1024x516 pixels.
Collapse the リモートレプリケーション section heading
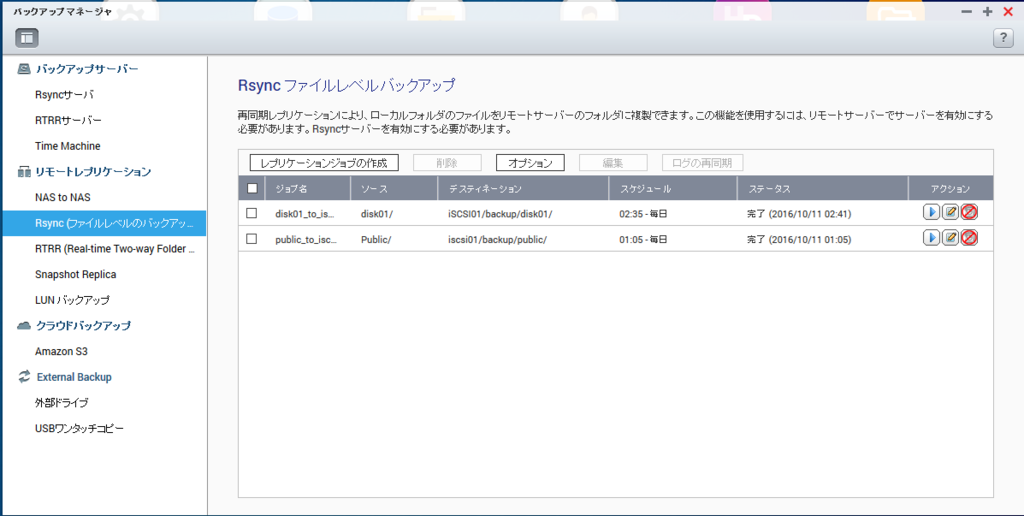click(x=93, y=172)
